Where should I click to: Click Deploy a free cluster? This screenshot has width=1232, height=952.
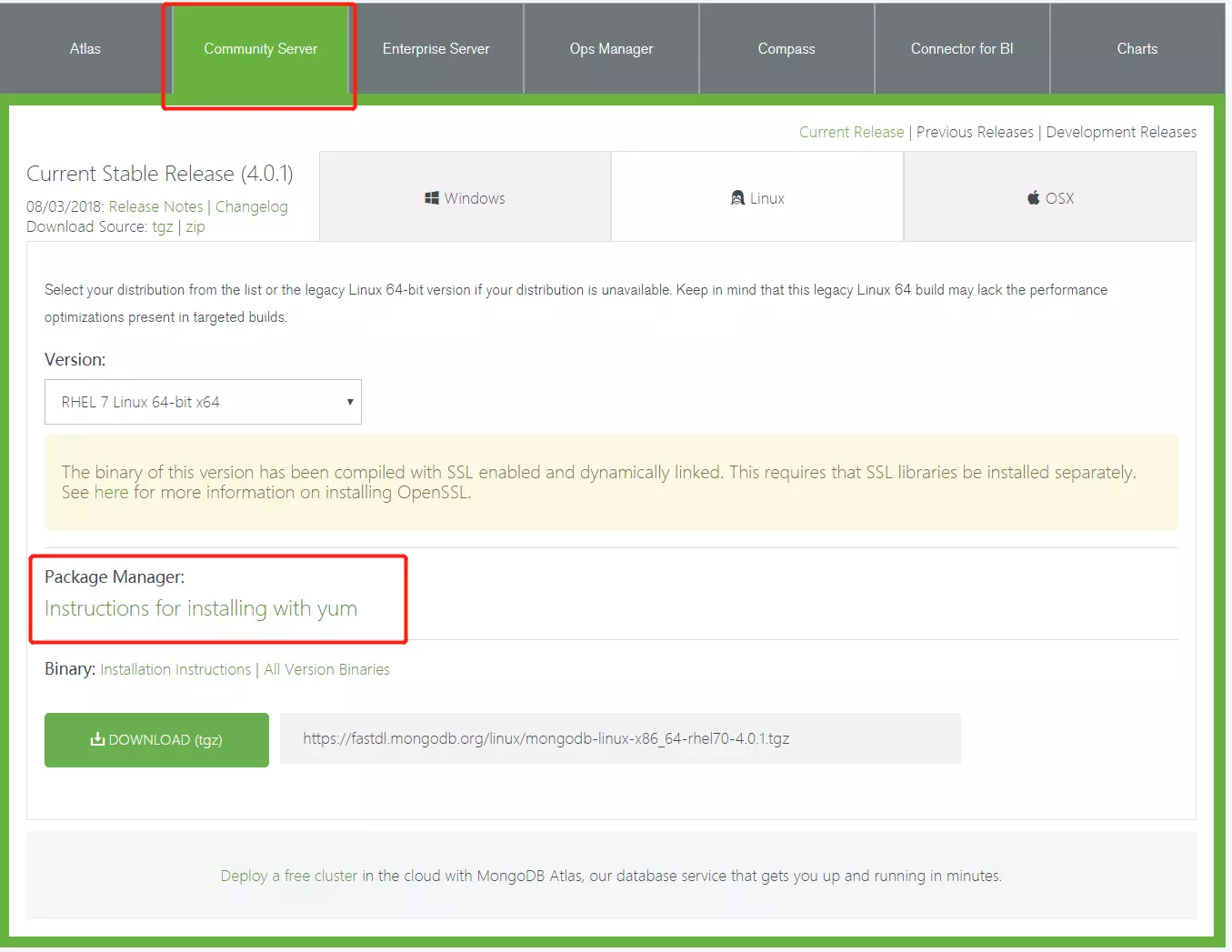[x=287, y=876]
